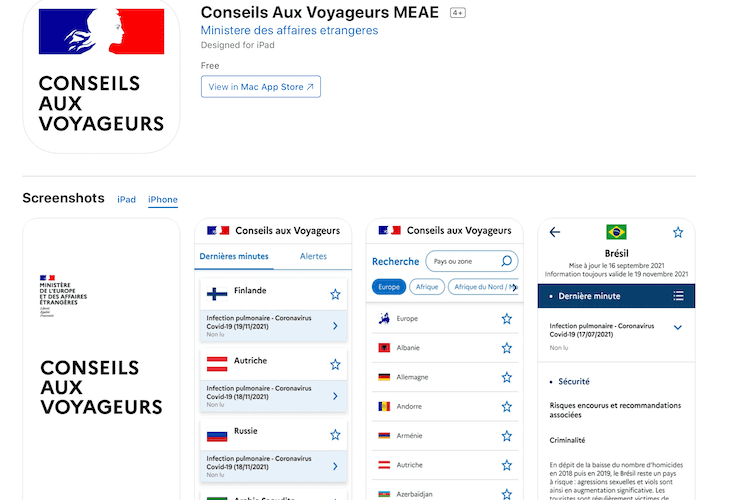Expand the Finlande Covid-19 alert chevron
This screenshot has height=500, width=745.
[x=335, y=326]
